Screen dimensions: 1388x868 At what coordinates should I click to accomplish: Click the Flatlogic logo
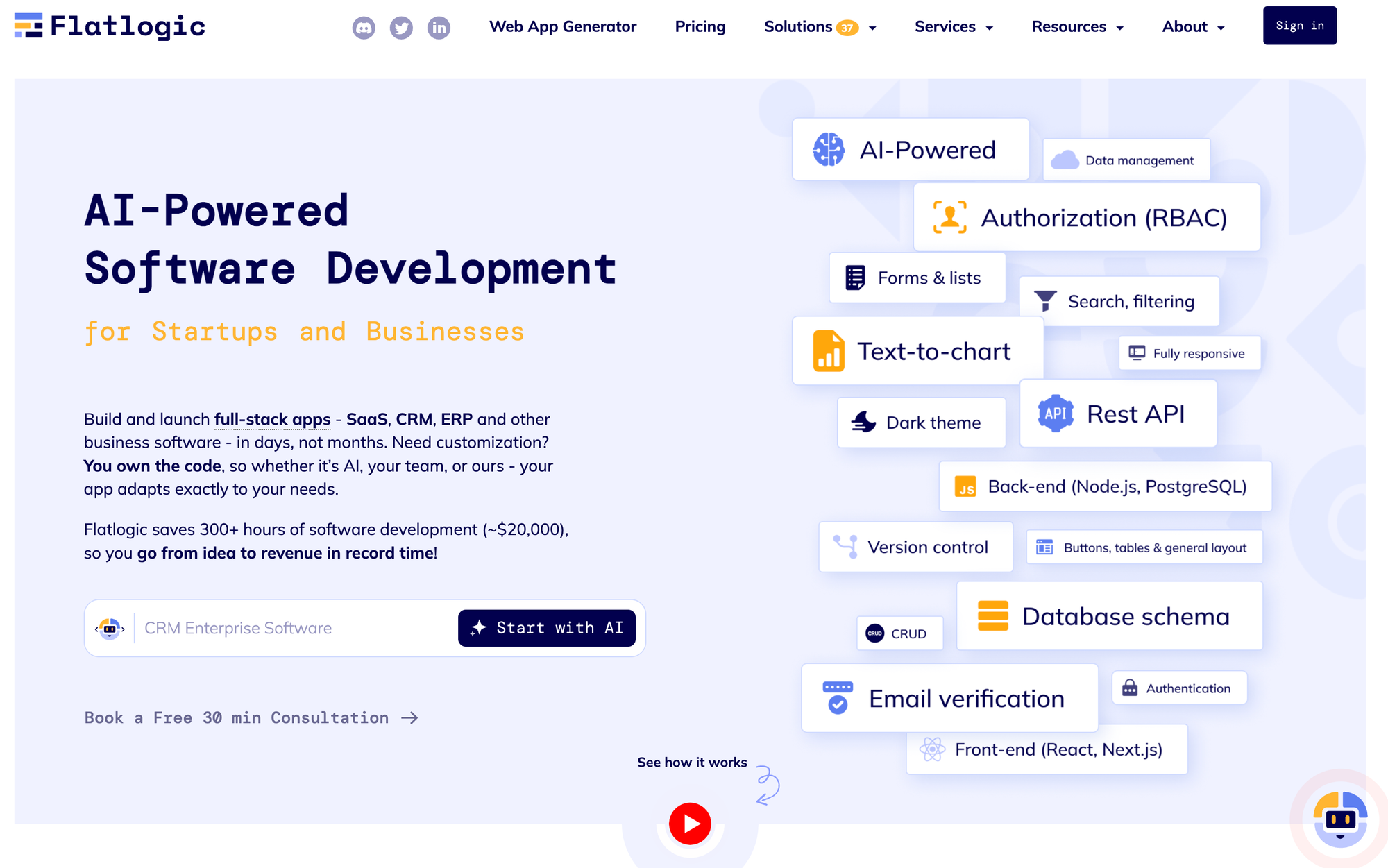(110, 26)
